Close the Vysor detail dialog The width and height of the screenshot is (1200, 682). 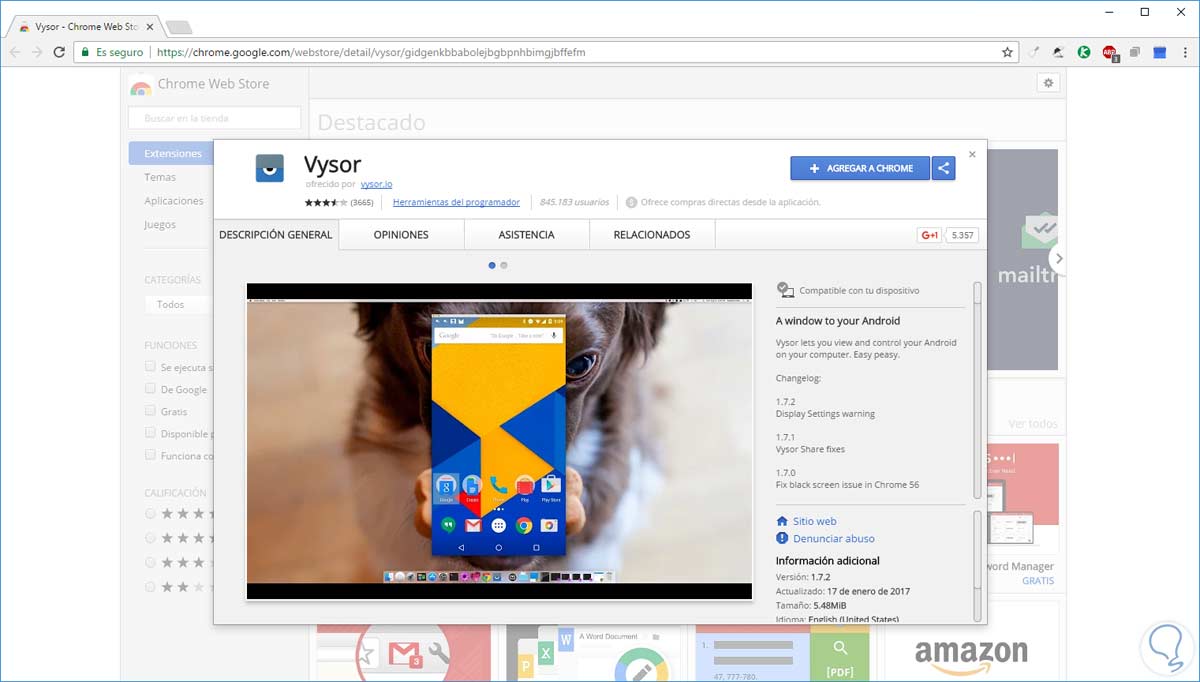[x=972, y=154]
